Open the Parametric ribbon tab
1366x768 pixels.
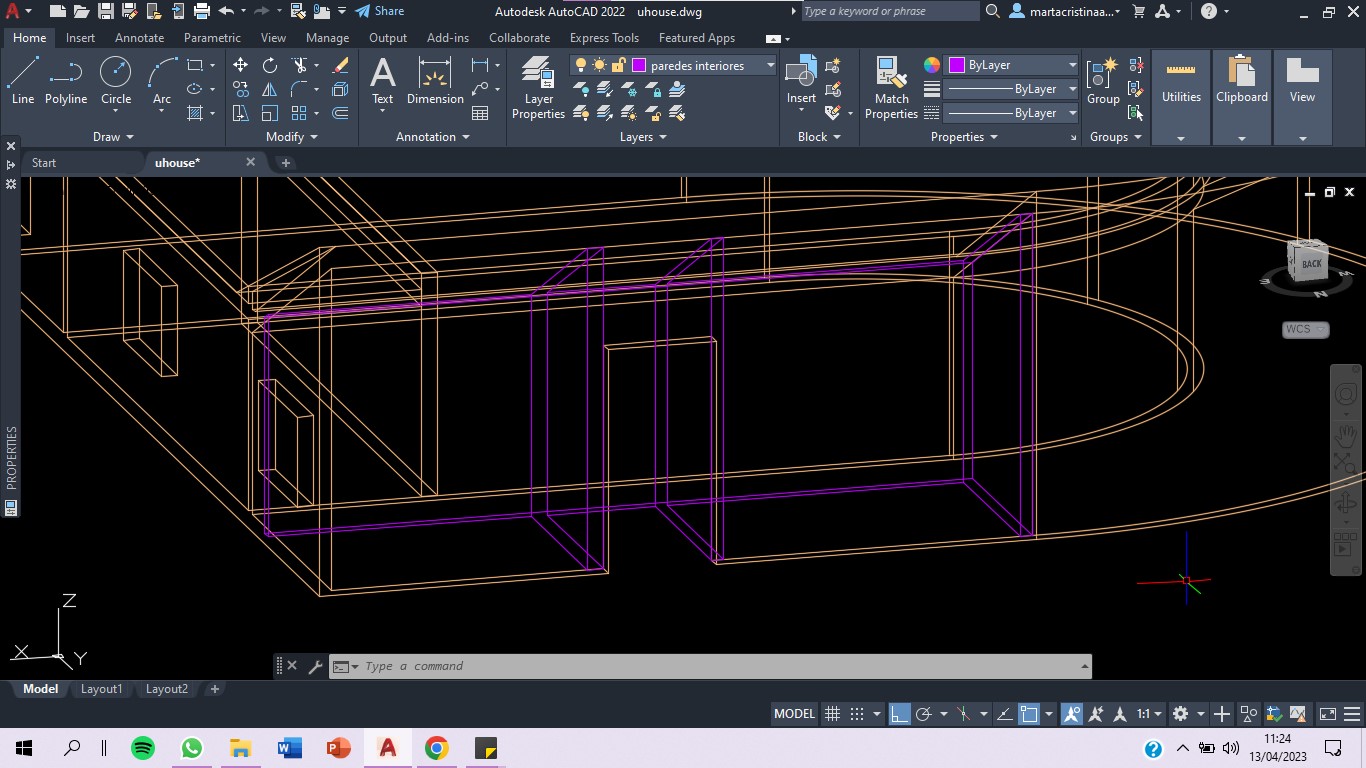point(212,38)
